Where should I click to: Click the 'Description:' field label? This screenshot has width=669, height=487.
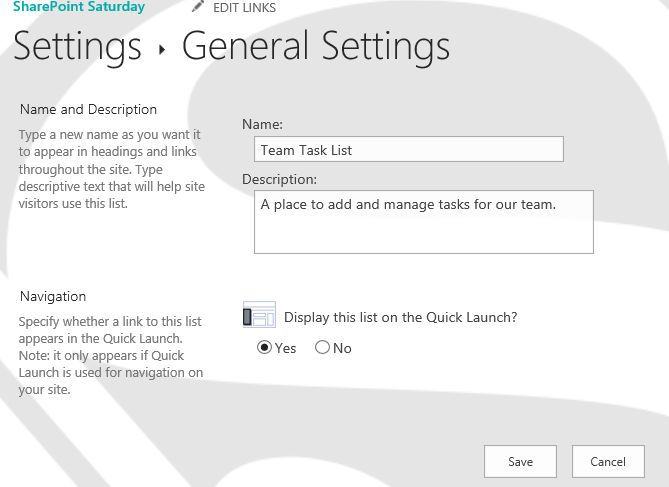coord(279,179)
